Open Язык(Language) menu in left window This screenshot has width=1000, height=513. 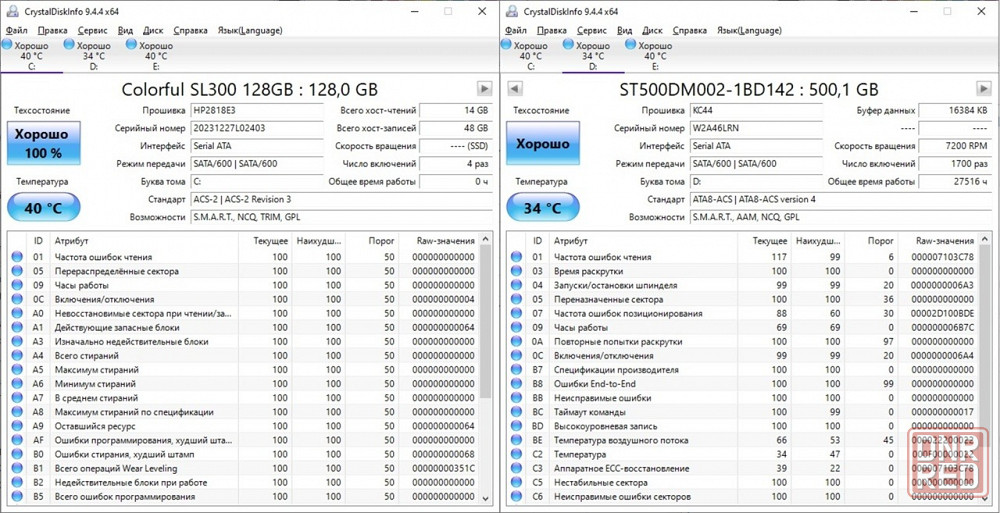point(250,30)
